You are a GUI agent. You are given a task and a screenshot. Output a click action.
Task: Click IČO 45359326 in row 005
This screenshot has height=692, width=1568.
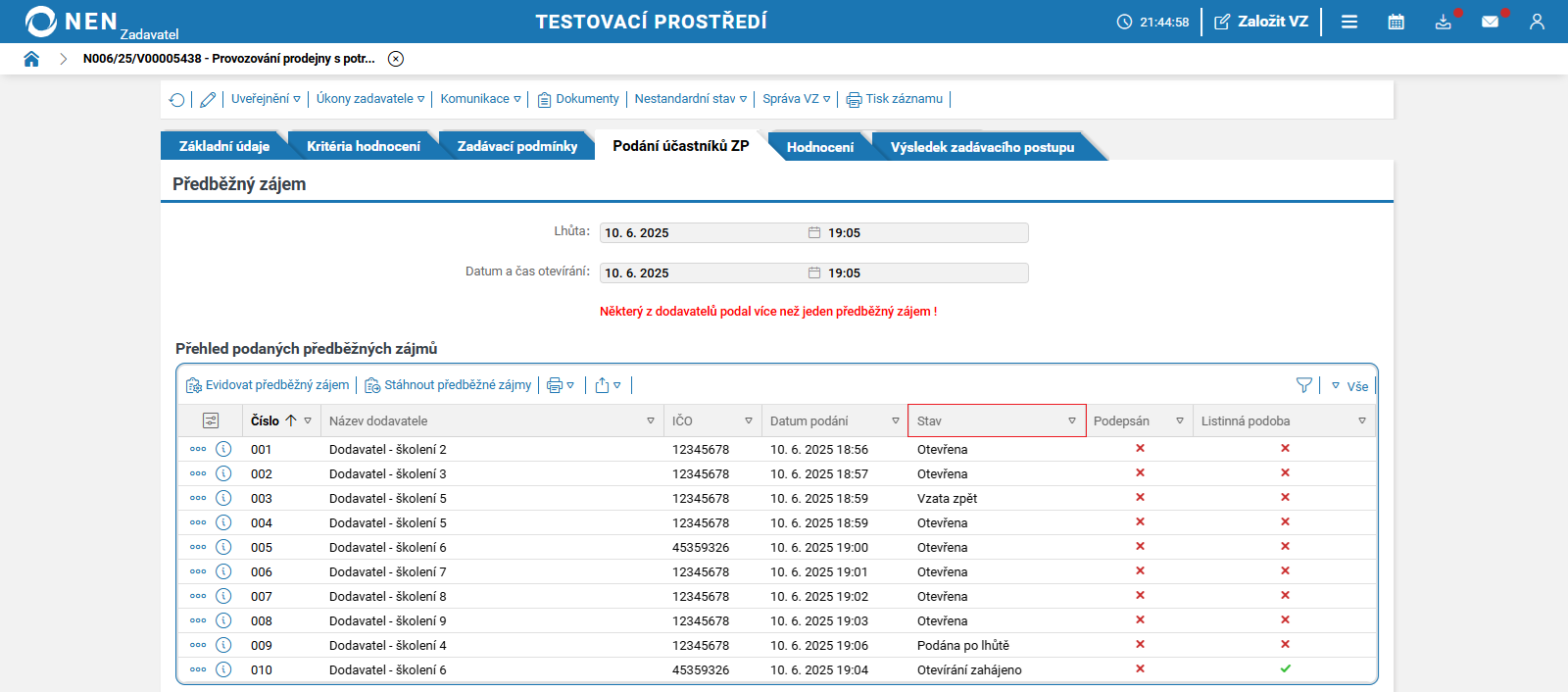click(701, 548)
